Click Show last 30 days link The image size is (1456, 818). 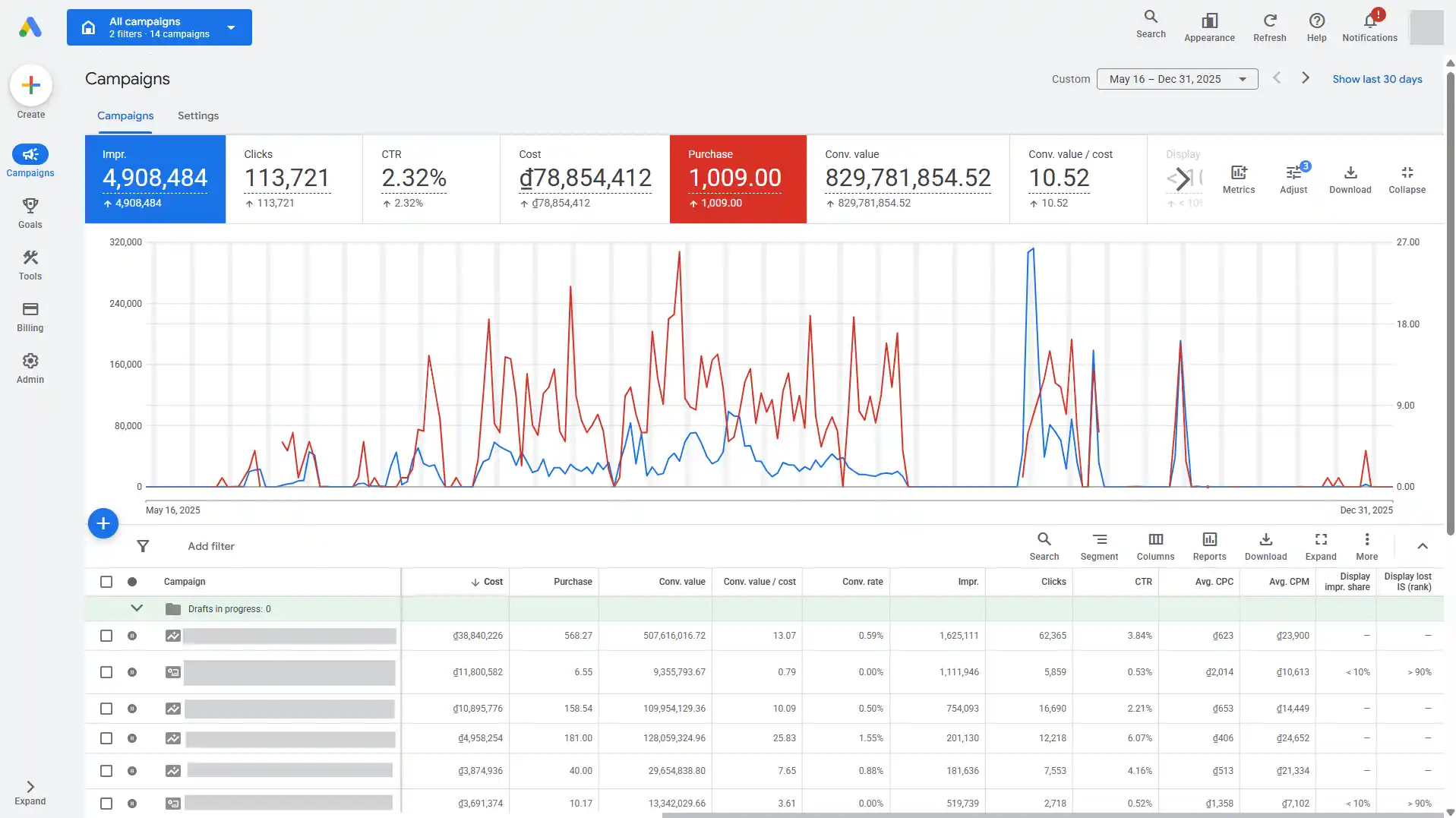1377,79
